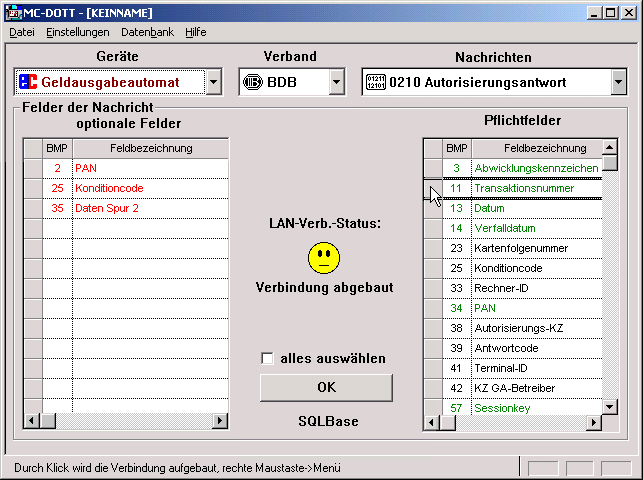The width and height of the screenshot is (643, 480).
Task: Click the Pflichtfelder vertical scrollbar thumb
Action: (x=610, y=163)
